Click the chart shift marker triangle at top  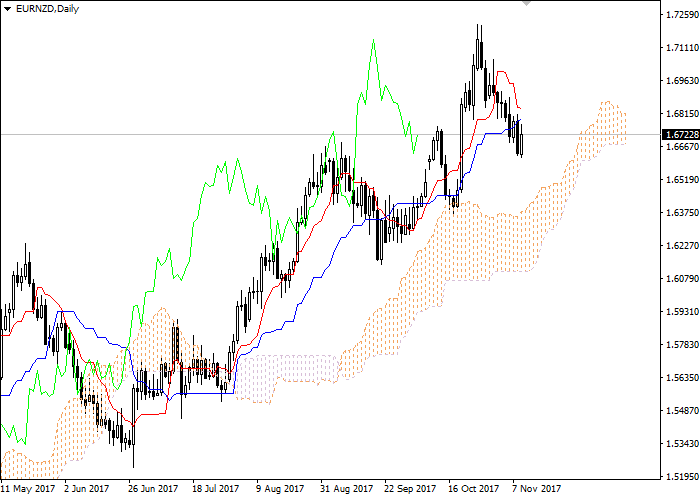[526, 3]
